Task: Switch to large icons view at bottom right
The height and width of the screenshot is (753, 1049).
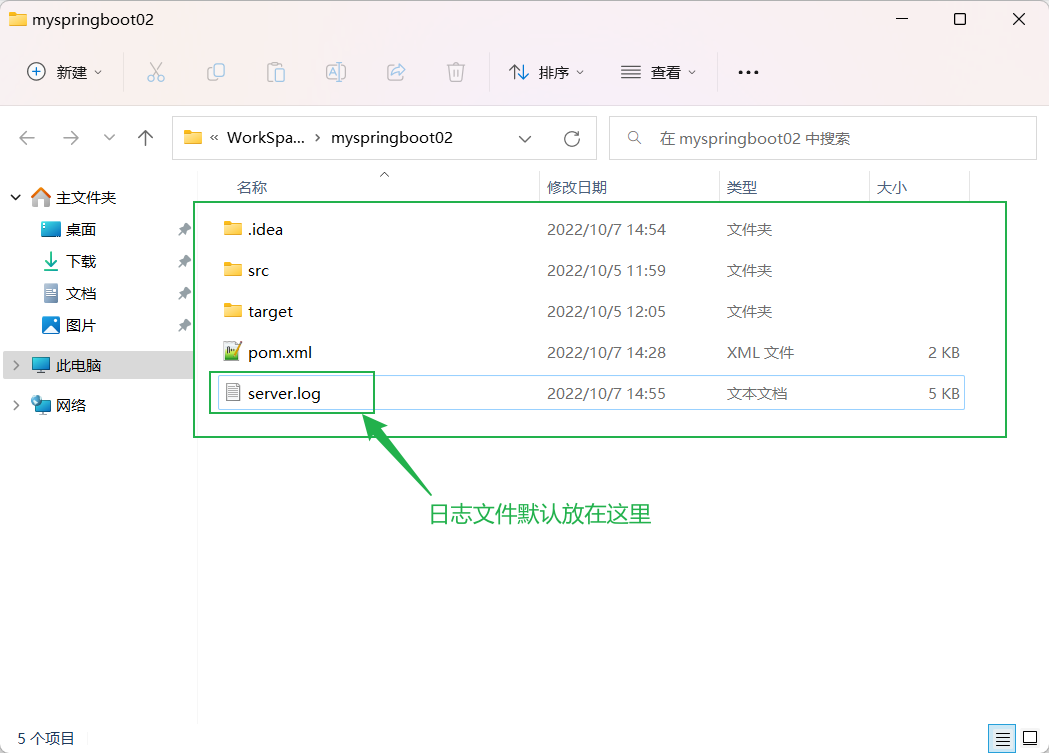Action: click(x=1030, y=738)
